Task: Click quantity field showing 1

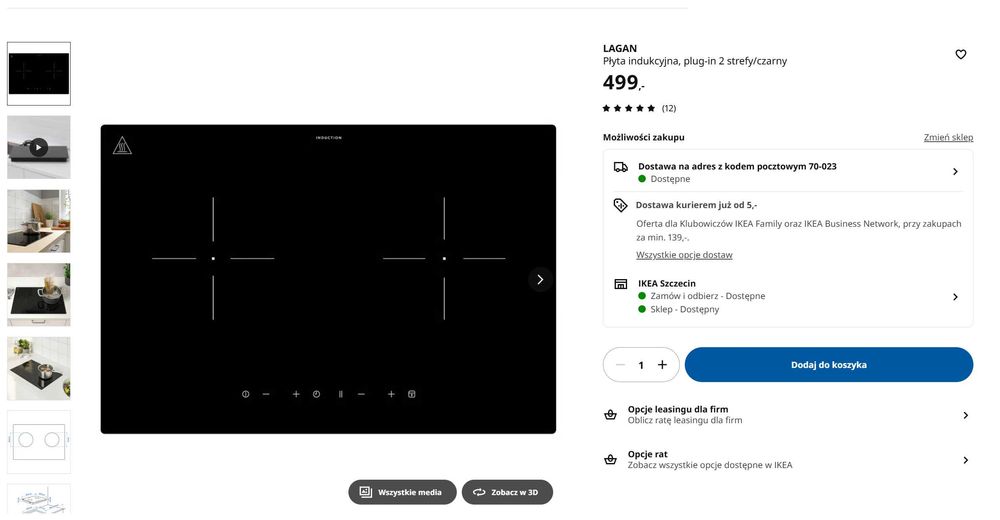Action: tap(641, 365)
